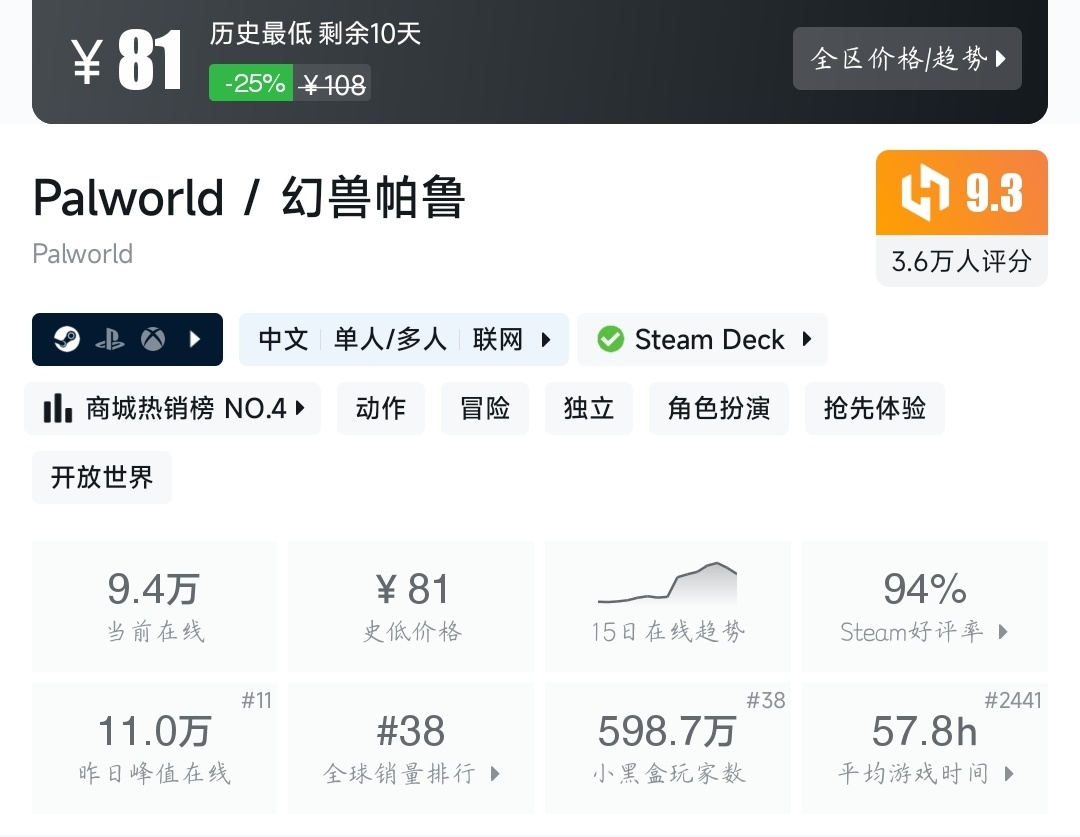Image resolution: width=1080 pixels, height=837 pixels.
Task: Open the 15日在线趋势 chart
Action: click(x=668, y=606)
